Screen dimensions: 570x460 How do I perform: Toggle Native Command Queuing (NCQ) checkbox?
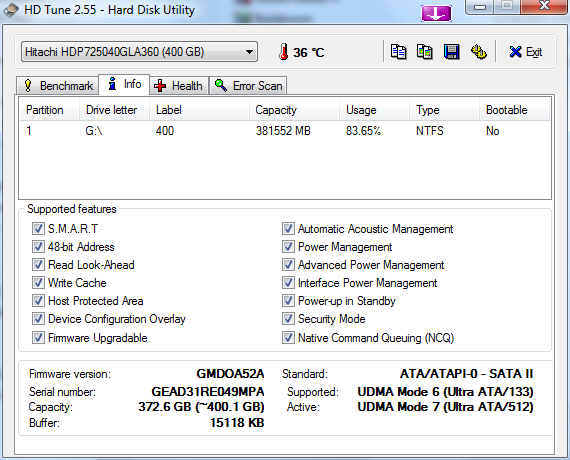point(288,337)
